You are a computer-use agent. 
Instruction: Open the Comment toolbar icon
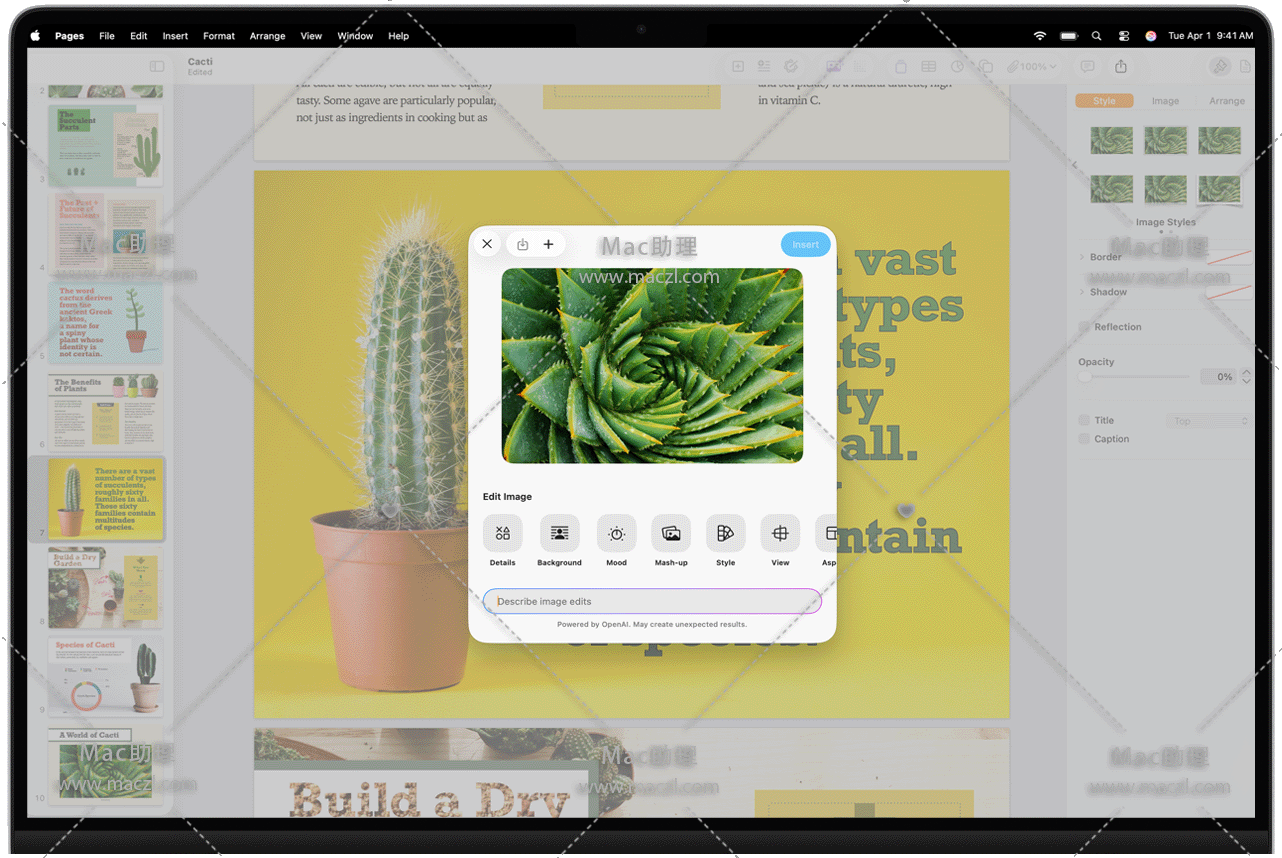point(1087,66)
